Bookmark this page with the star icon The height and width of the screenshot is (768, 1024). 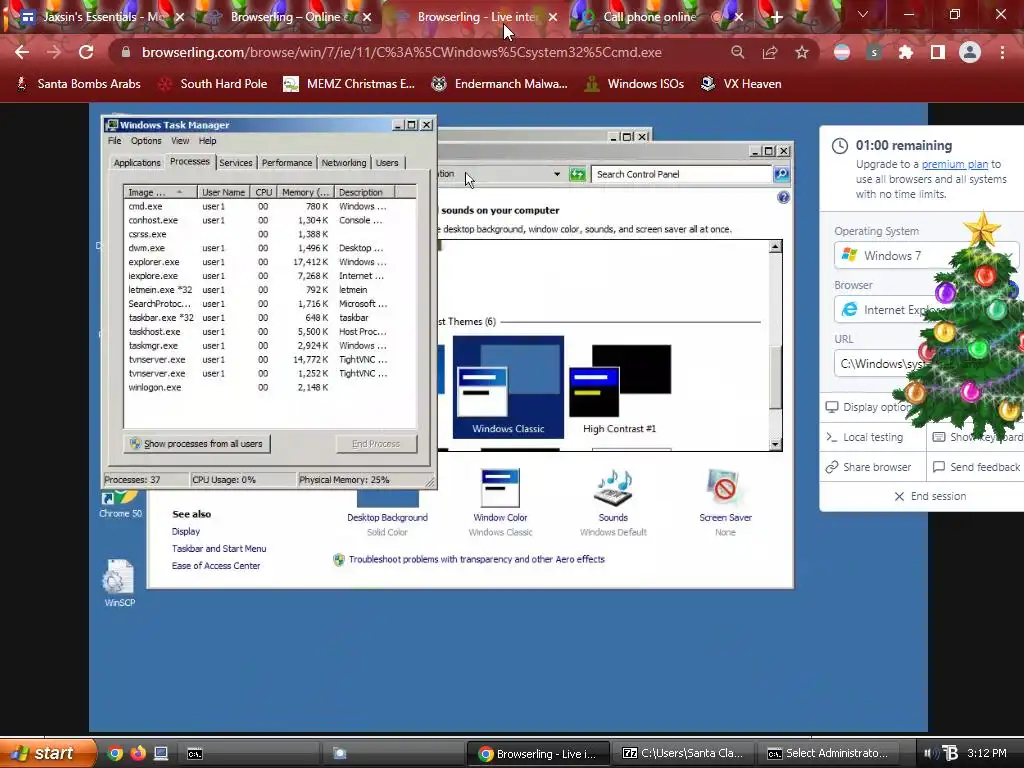(x=802, y=52)
